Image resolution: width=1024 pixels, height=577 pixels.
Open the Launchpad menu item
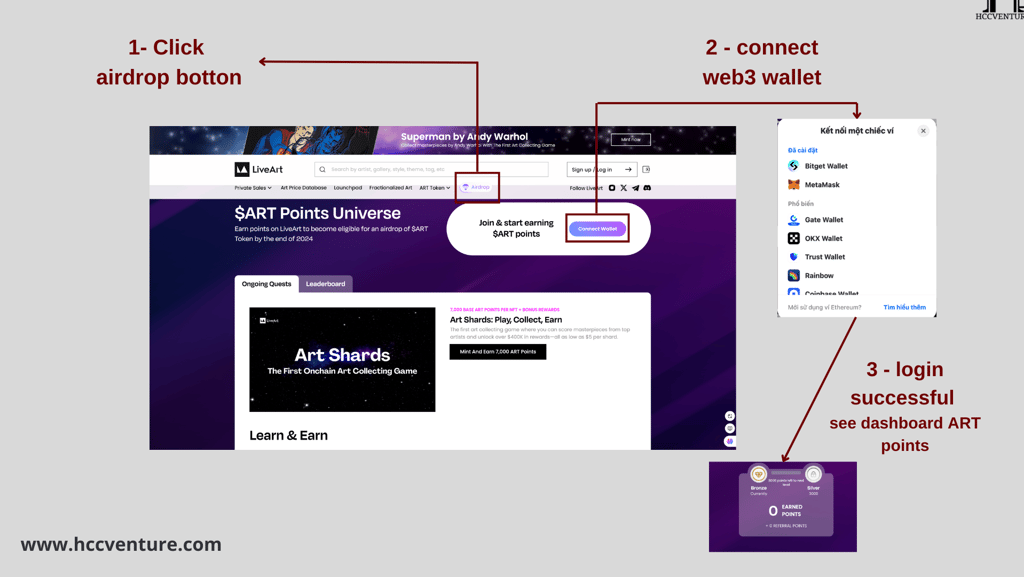click(347, 188)
